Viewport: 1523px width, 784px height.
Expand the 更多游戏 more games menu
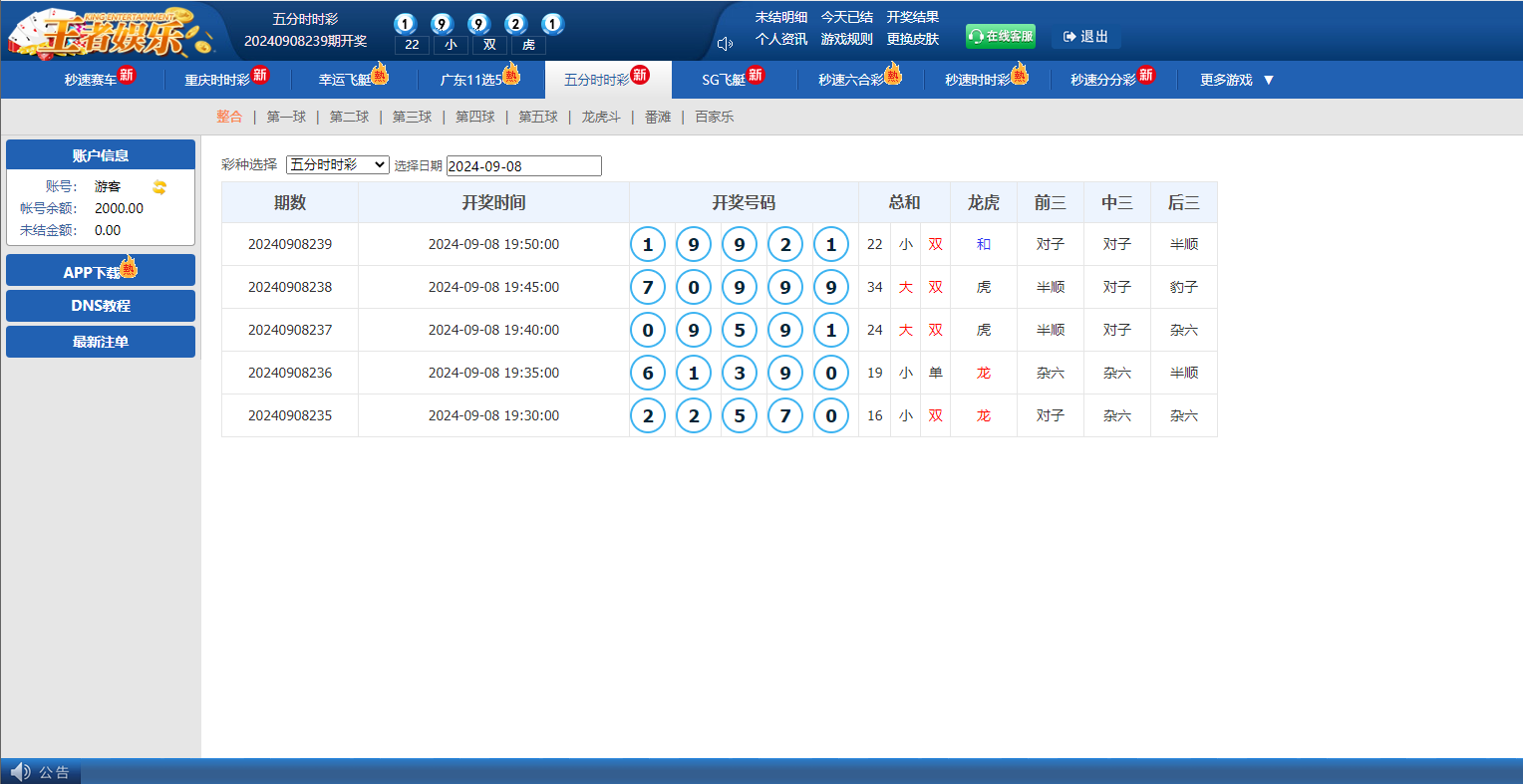click(x=1237, y=80)
